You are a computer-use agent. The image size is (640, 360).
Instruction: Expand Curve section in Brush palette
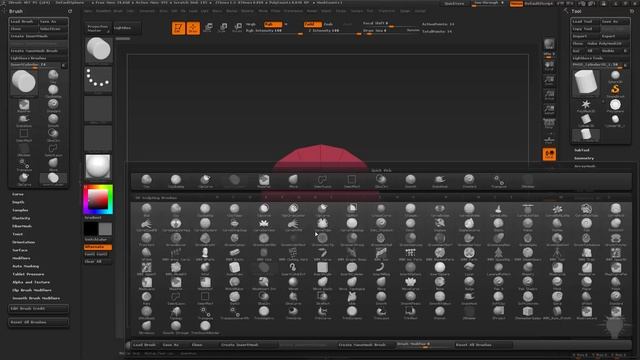[x=18, y=194]
